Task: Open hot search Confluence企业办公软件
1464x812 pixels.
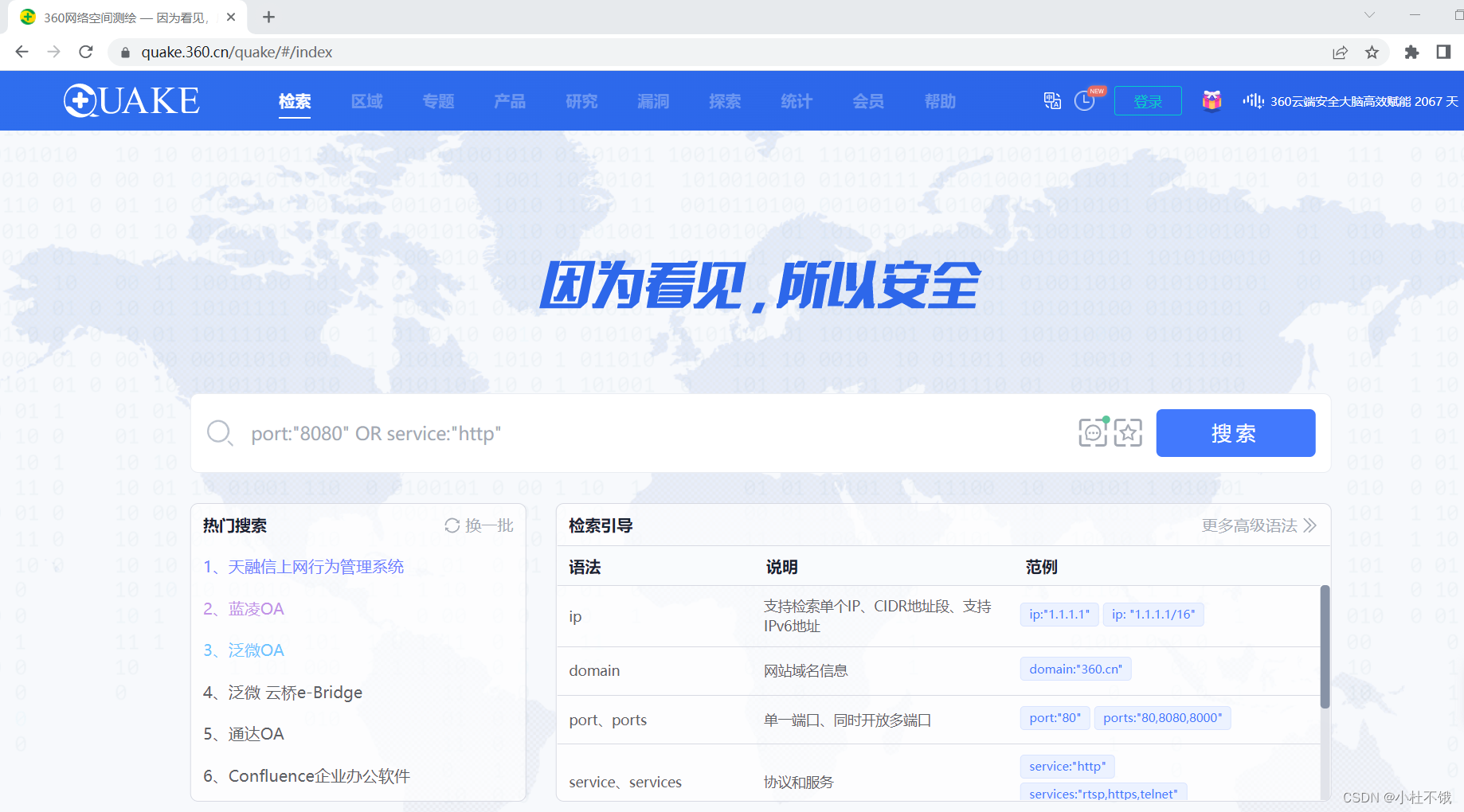Action: [307, 776]
